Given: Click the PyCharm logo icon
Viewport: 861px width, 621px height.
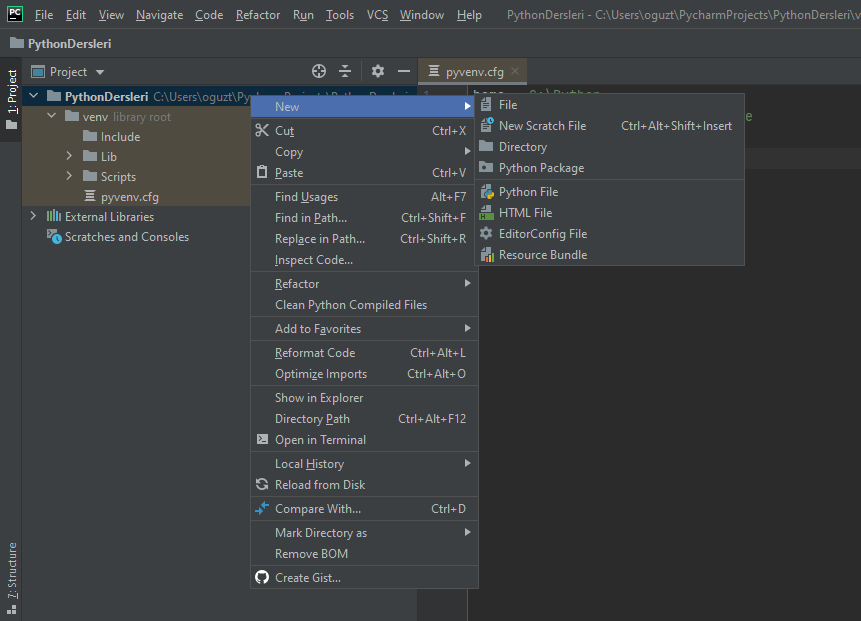Looking at the screenshot, I should 15,14.
